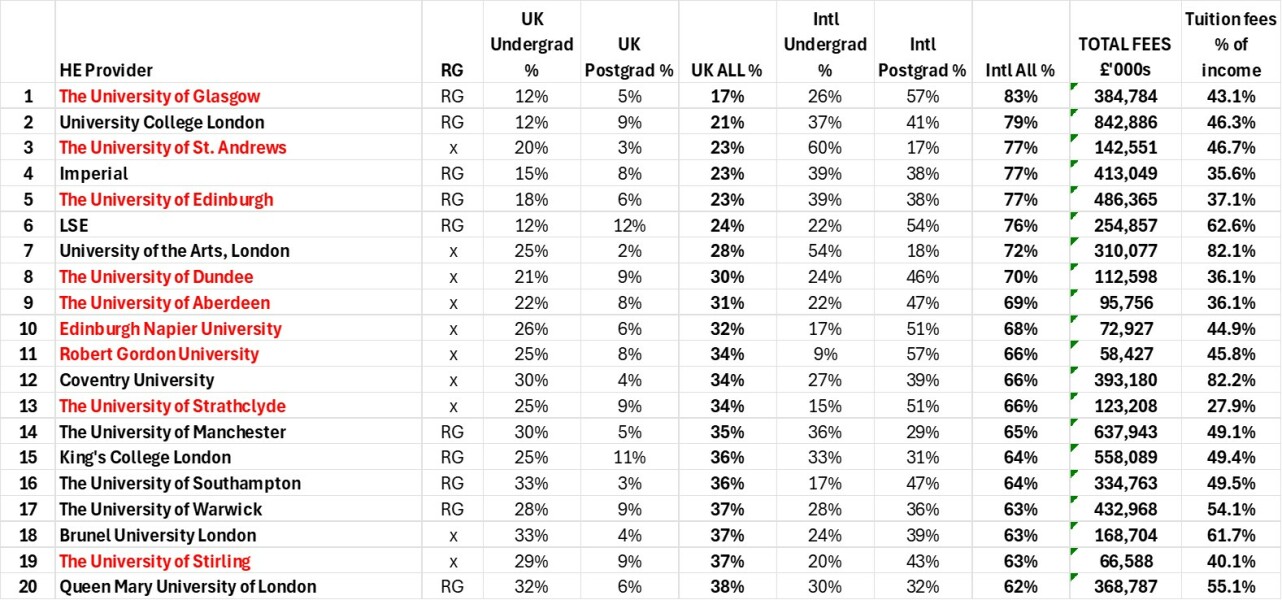Click the RG column header
The height and width of the screenshot is (600, 1282).
tap(452, 43)
